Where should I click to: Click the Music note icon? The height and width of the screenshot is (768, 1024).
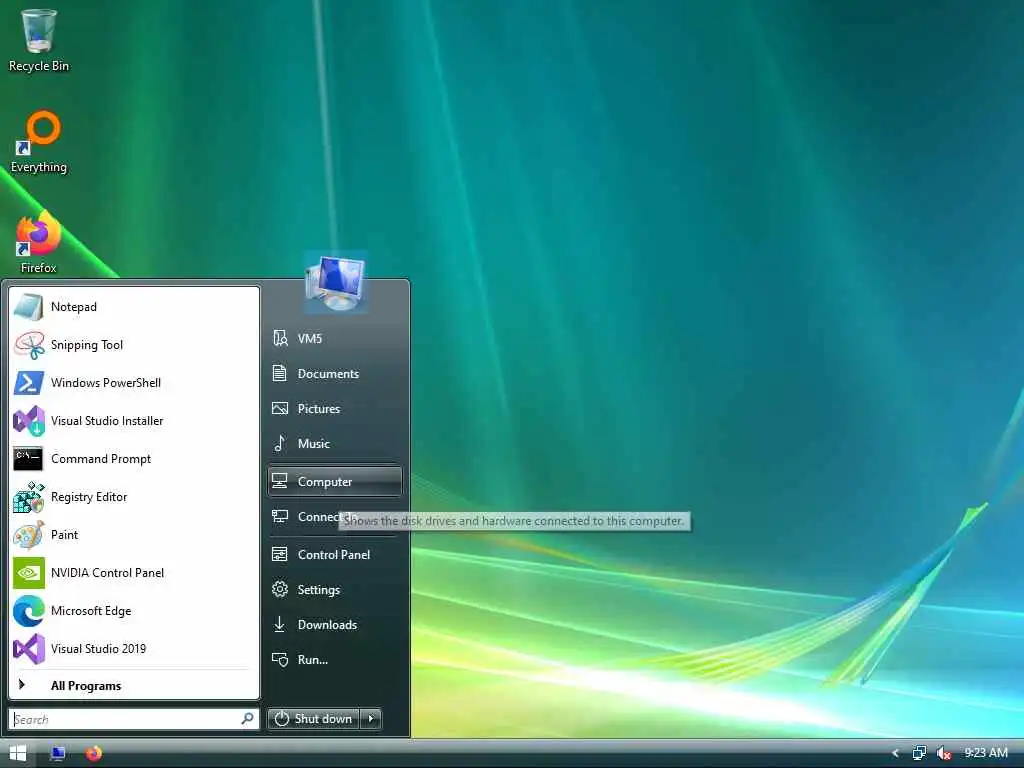click(280, 443)
